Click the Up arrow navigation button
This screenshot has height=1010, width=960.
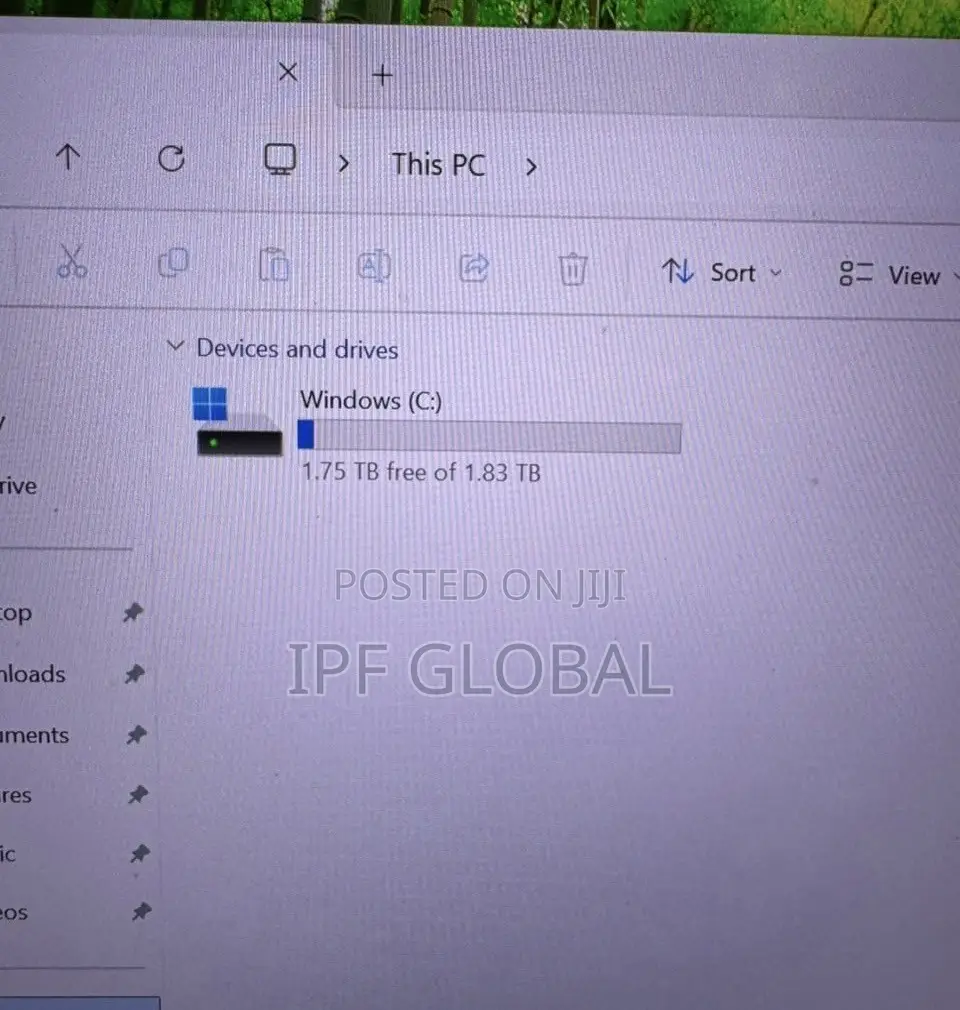(x=68, y=157)
